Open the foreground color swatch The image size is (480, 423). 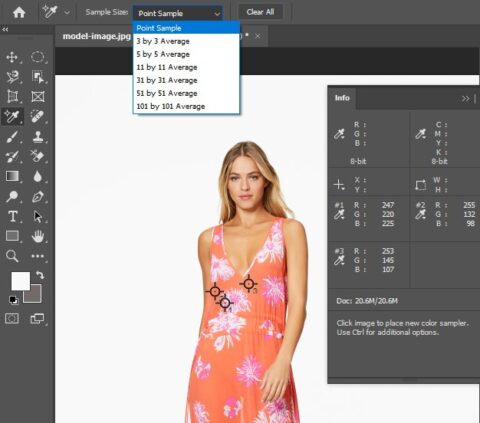(x=19, y=280)
